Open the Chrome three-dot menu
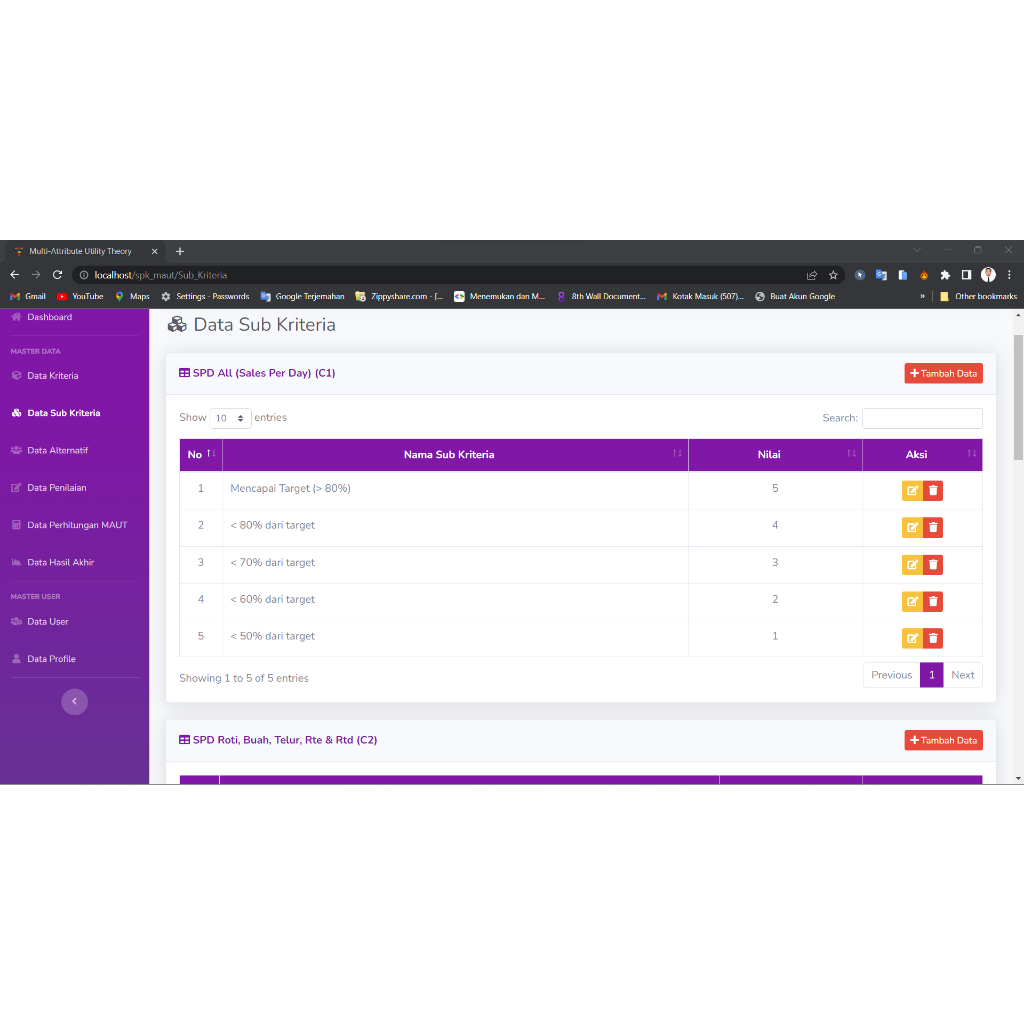The height and width of the screenshot is (1024, 1024). (x=1009, y=275)
